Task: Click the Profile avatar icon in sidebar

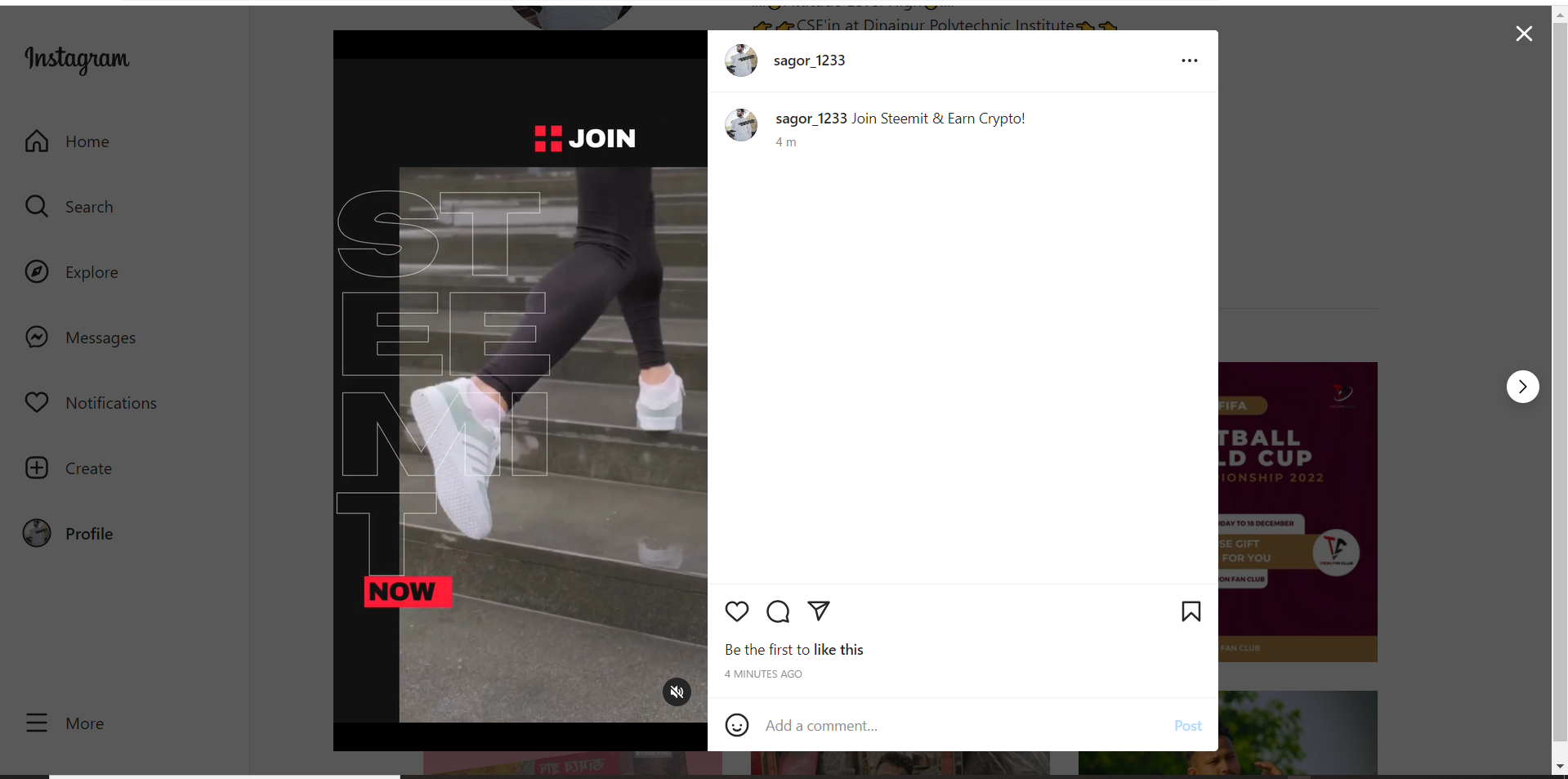Action: tap(37, 533)
